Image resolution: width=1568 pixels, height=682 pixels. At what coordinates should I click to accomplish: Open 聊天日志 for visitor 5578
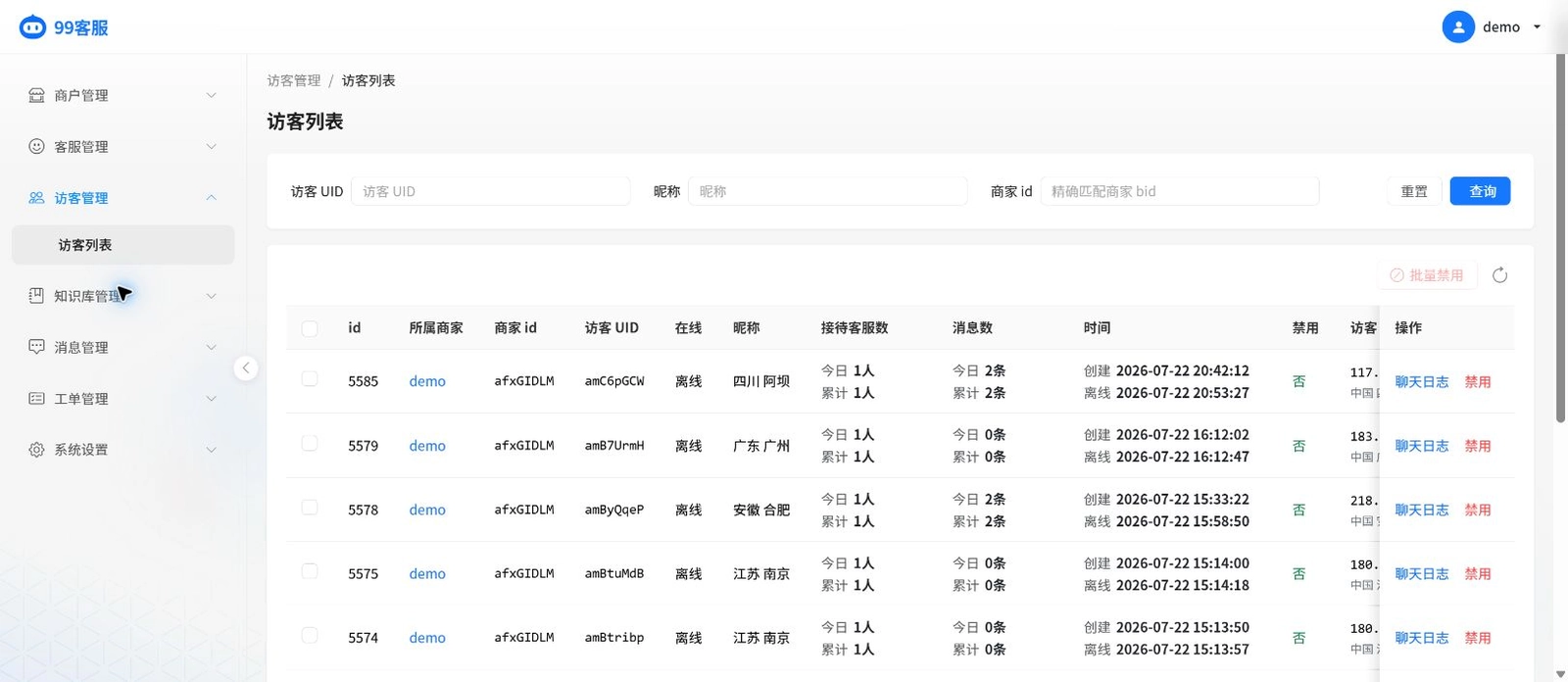coord(1421,510)
